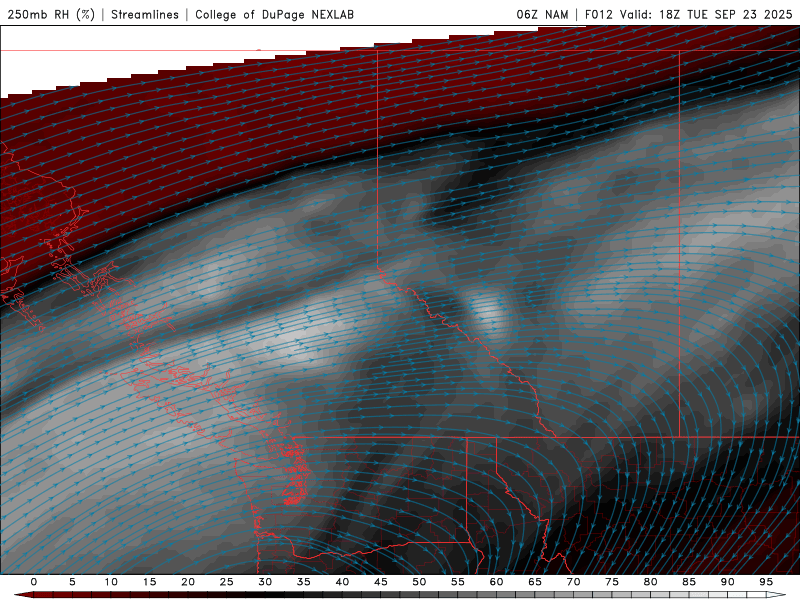Click the colorbar label '95'
The height and width of the screenshot is (600, 800).
click(x=766, y=582)
